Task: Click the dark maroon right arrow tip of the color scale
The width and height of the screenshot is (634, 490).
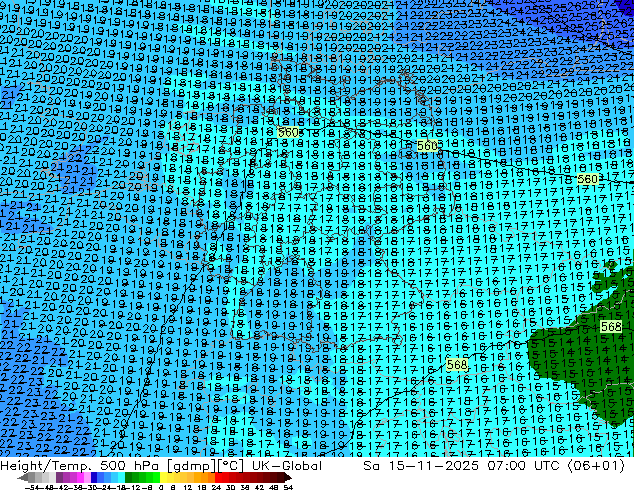Action: click(287, 477)
